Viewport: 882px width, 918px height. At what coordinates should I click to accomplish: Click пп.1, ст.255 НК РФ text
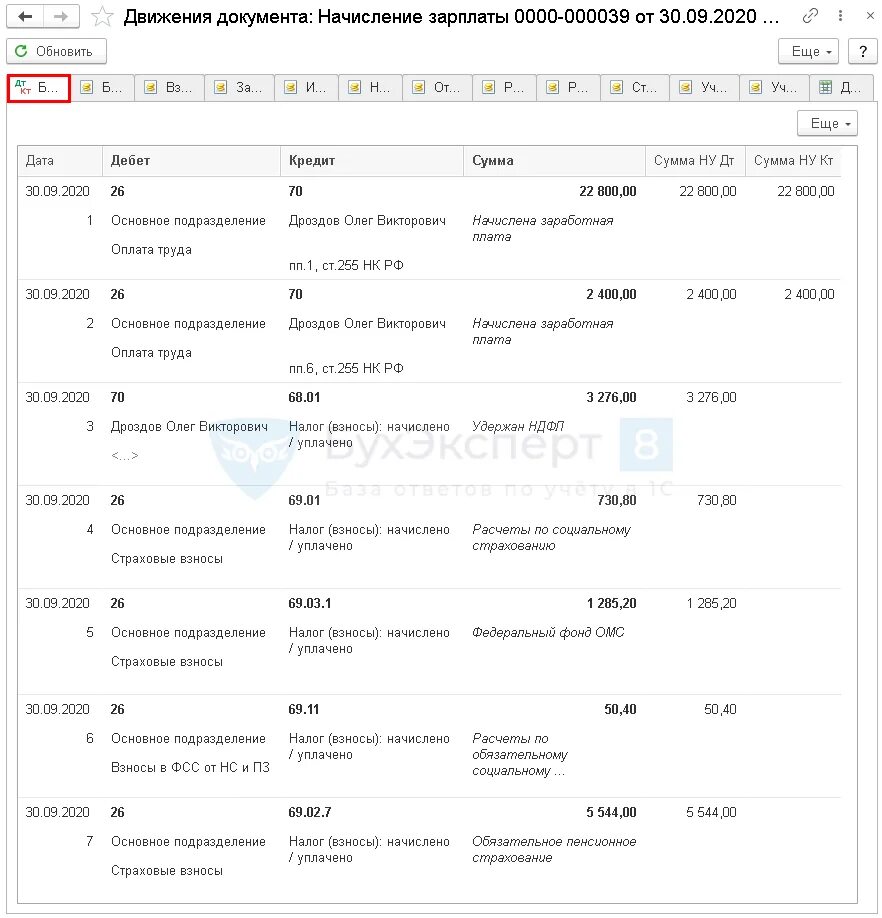pos(346,266)
